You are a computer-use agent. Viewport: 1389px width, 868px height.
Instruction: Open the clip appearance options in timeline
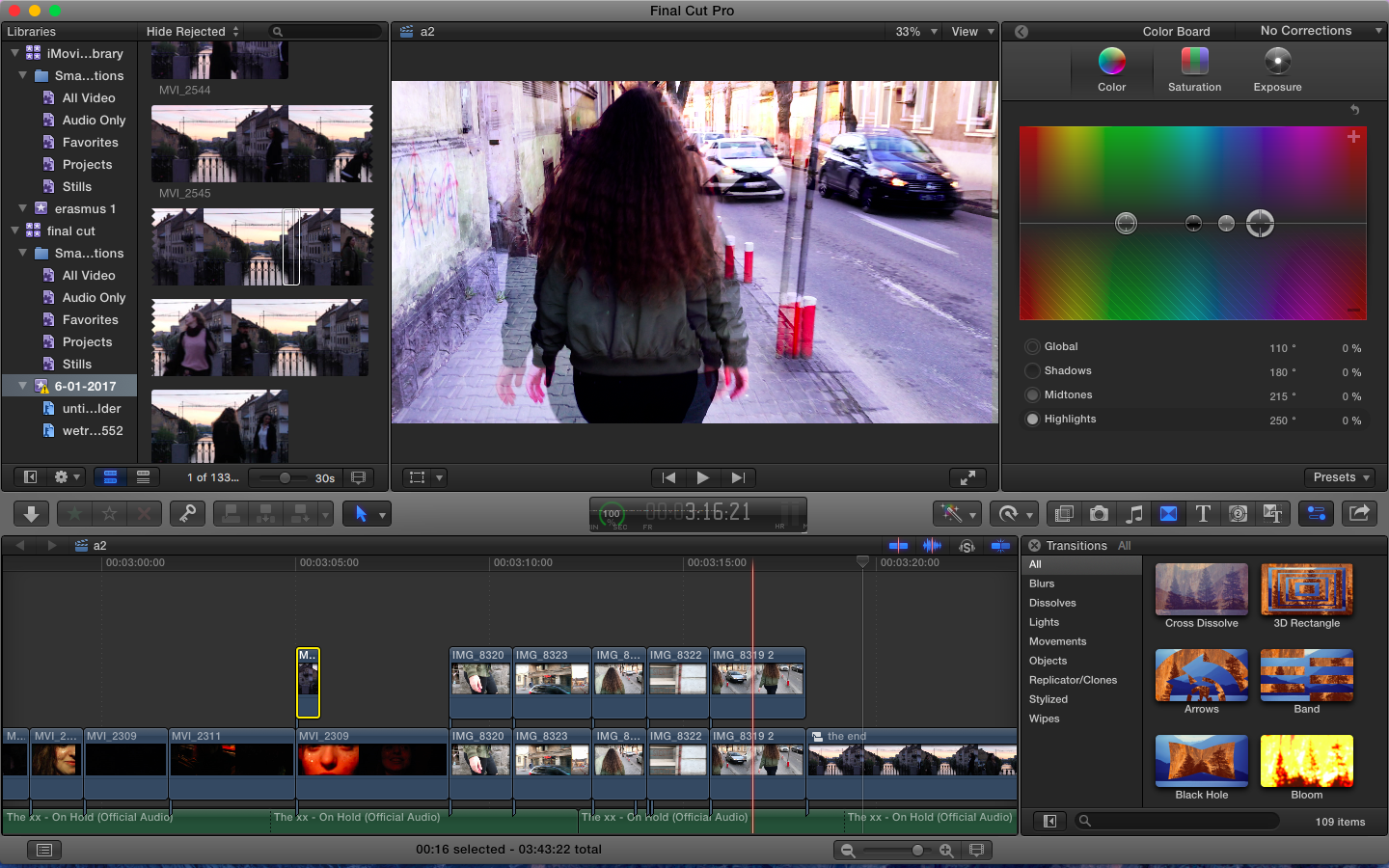[x=976, y=850]
